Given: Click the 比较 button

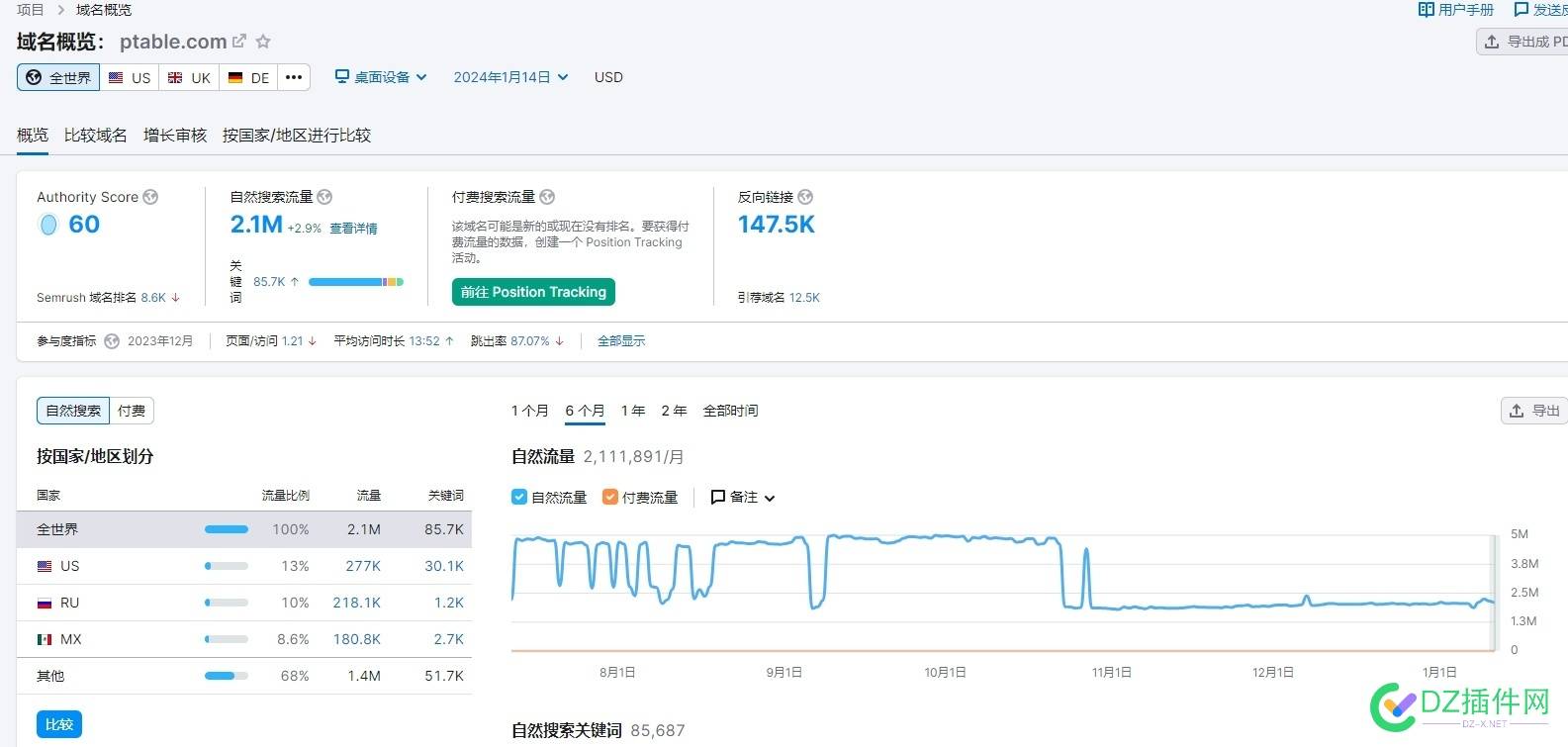Looking at the screenshot, I should [x=59, y=724].
